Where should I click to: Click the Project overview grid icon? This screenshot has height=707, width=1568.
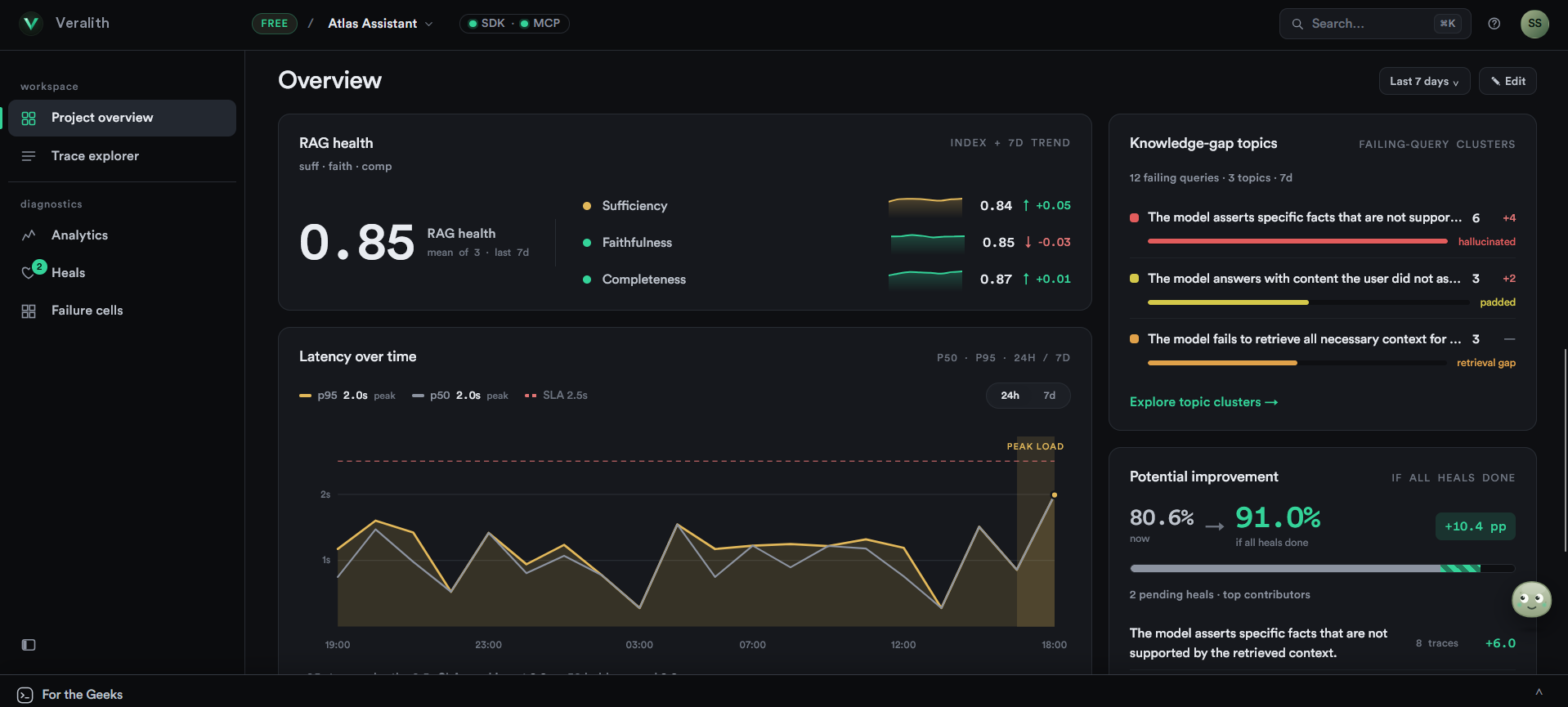click(x=29, y=119)
